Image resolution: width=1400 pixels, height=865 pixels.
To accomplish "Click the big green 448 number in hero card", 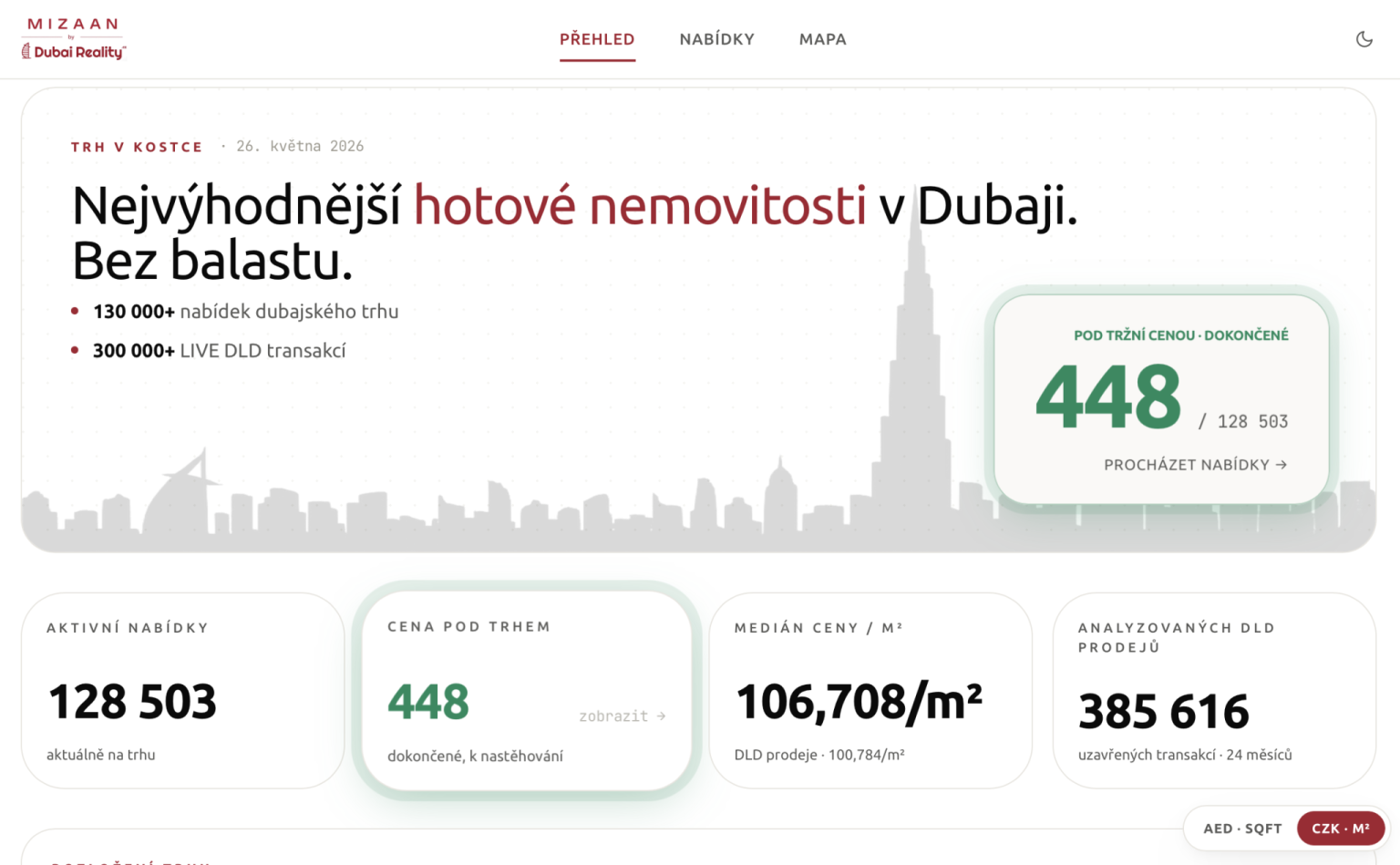I will (x=1108, y=396).
